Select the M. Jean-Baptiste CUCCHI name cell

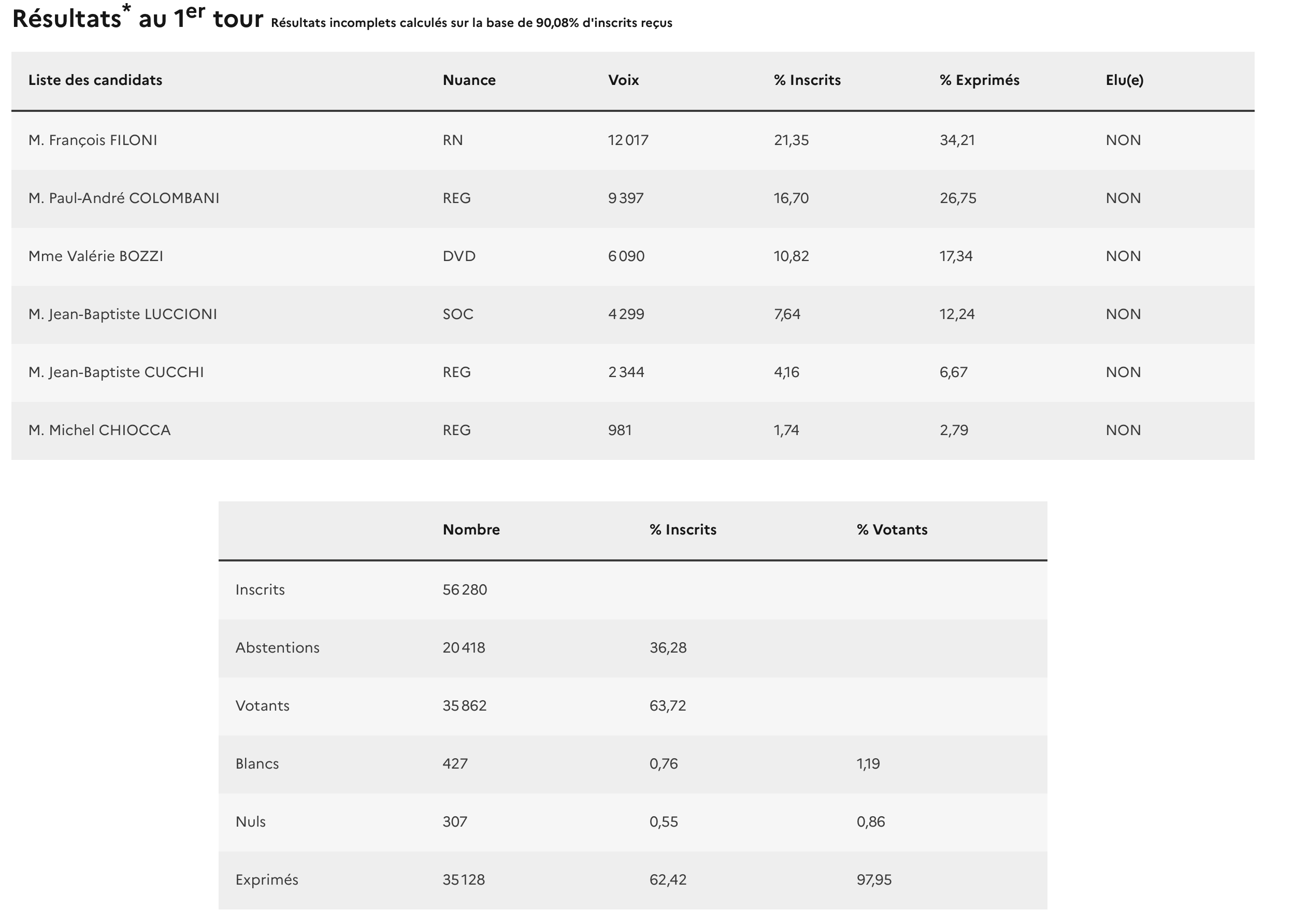(116, 372)
